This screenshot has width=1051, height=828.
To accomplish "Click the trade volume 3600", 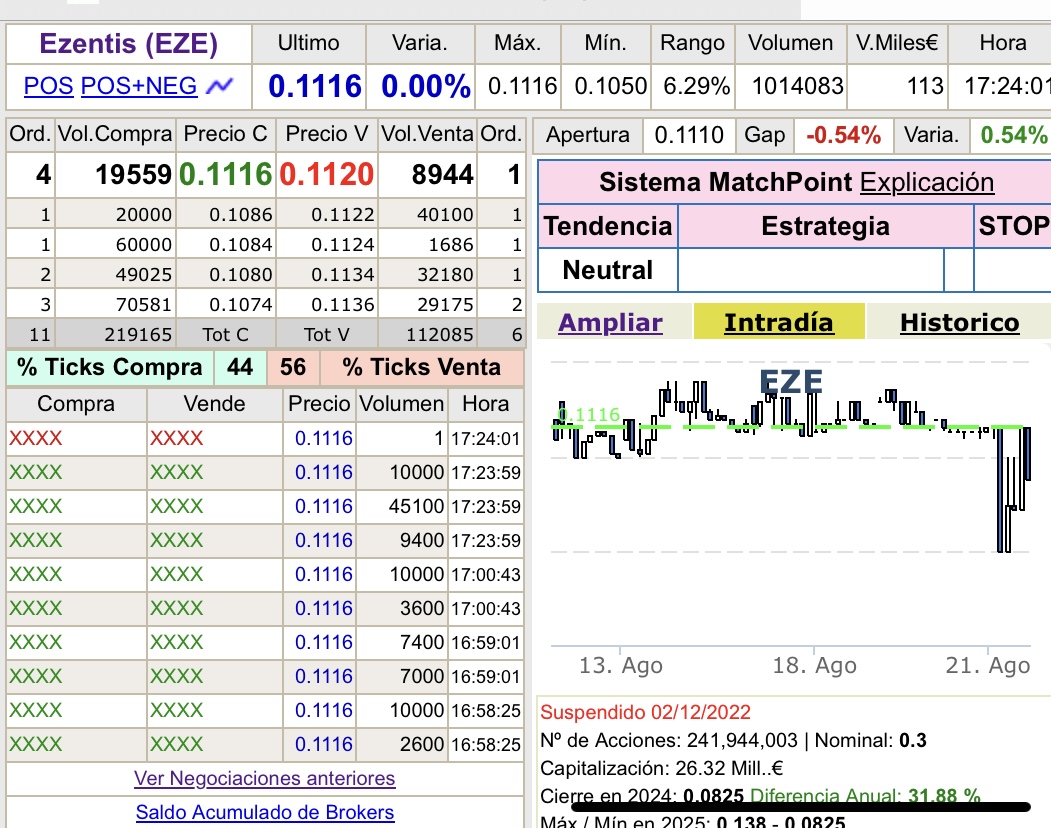I will point(422,608).
